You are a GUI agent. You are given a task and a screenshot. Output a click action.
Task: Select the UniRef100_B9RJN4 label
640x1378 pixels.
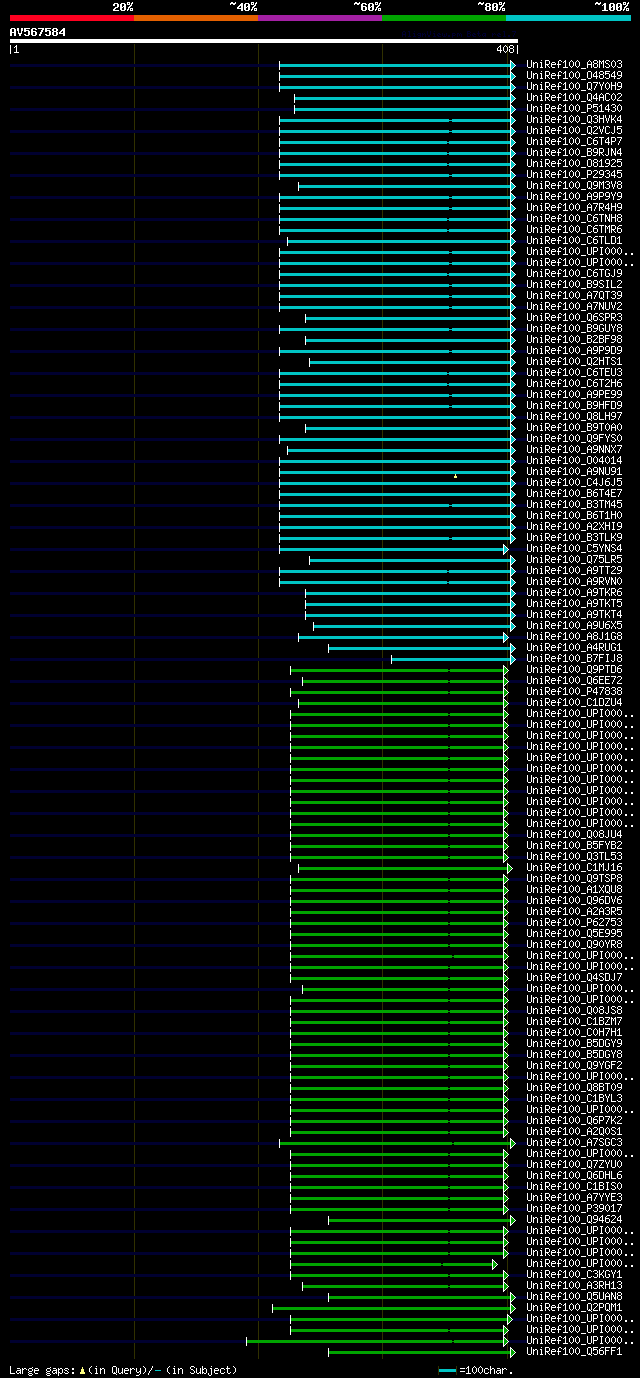pos(574,152)
